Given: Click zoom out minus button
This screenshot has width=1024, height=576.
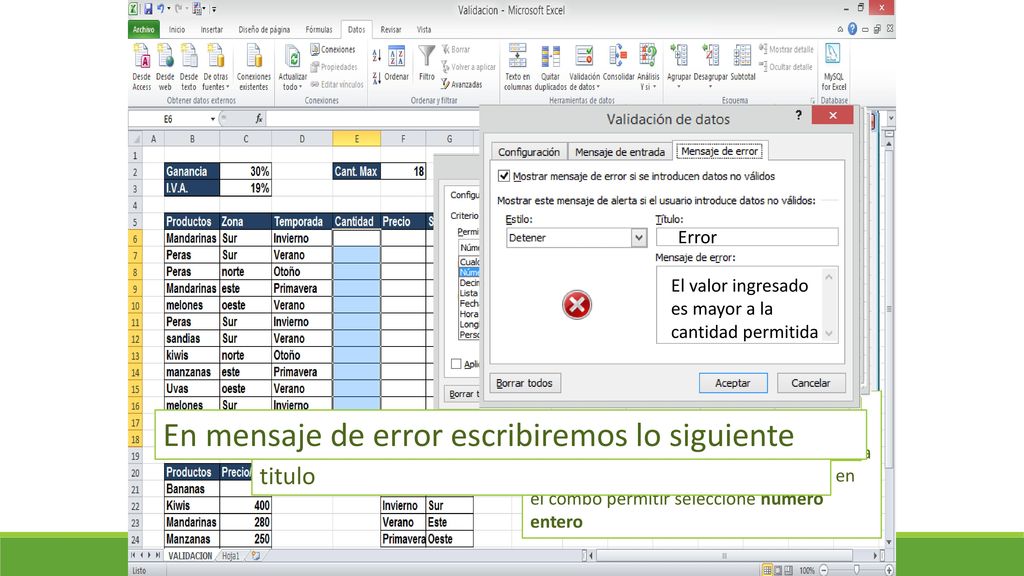Looking at the screenshot, I should (824, 570).
